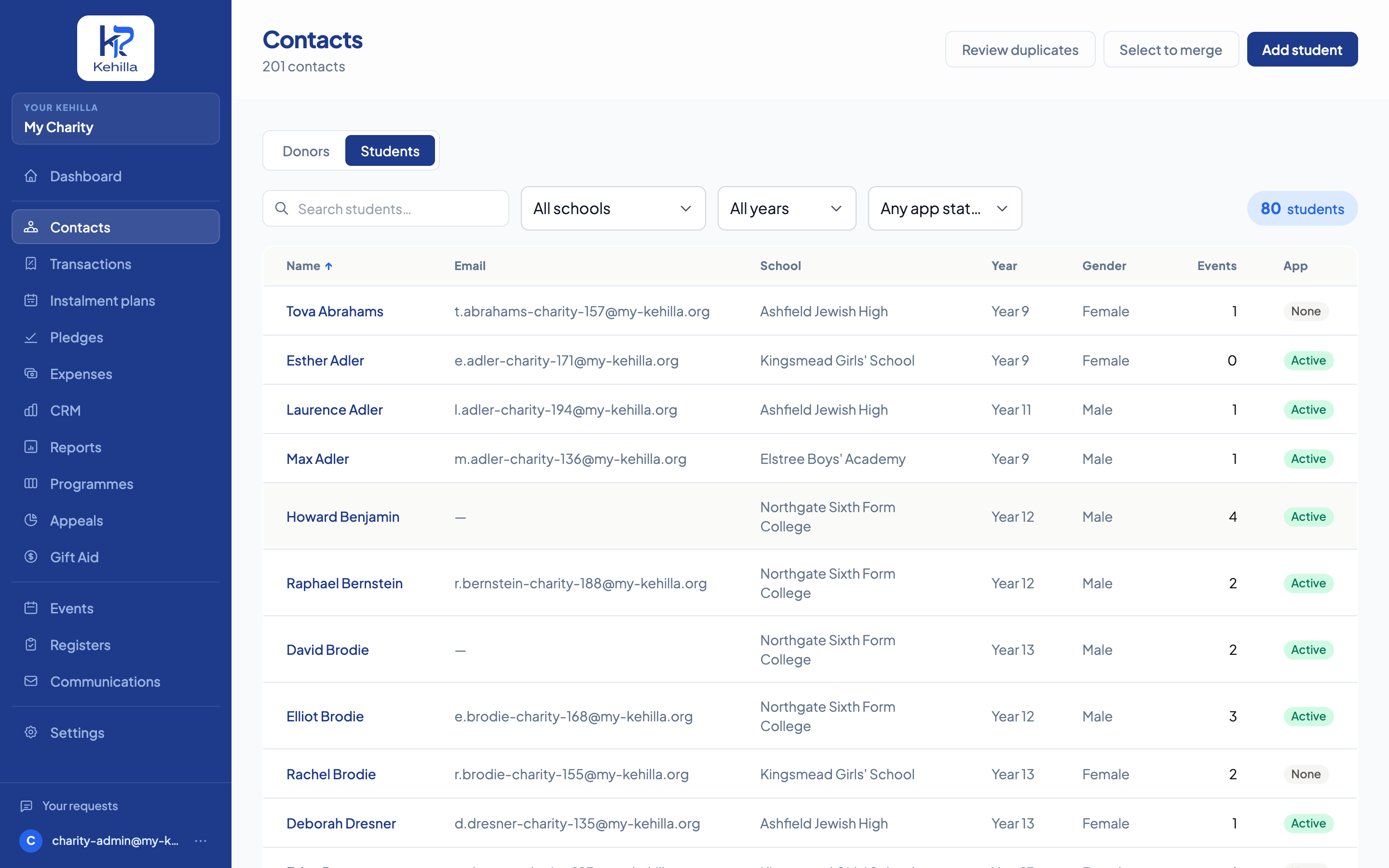Sort by the School column header
Screen dimensions: 1389x868
tap(780, 266)
